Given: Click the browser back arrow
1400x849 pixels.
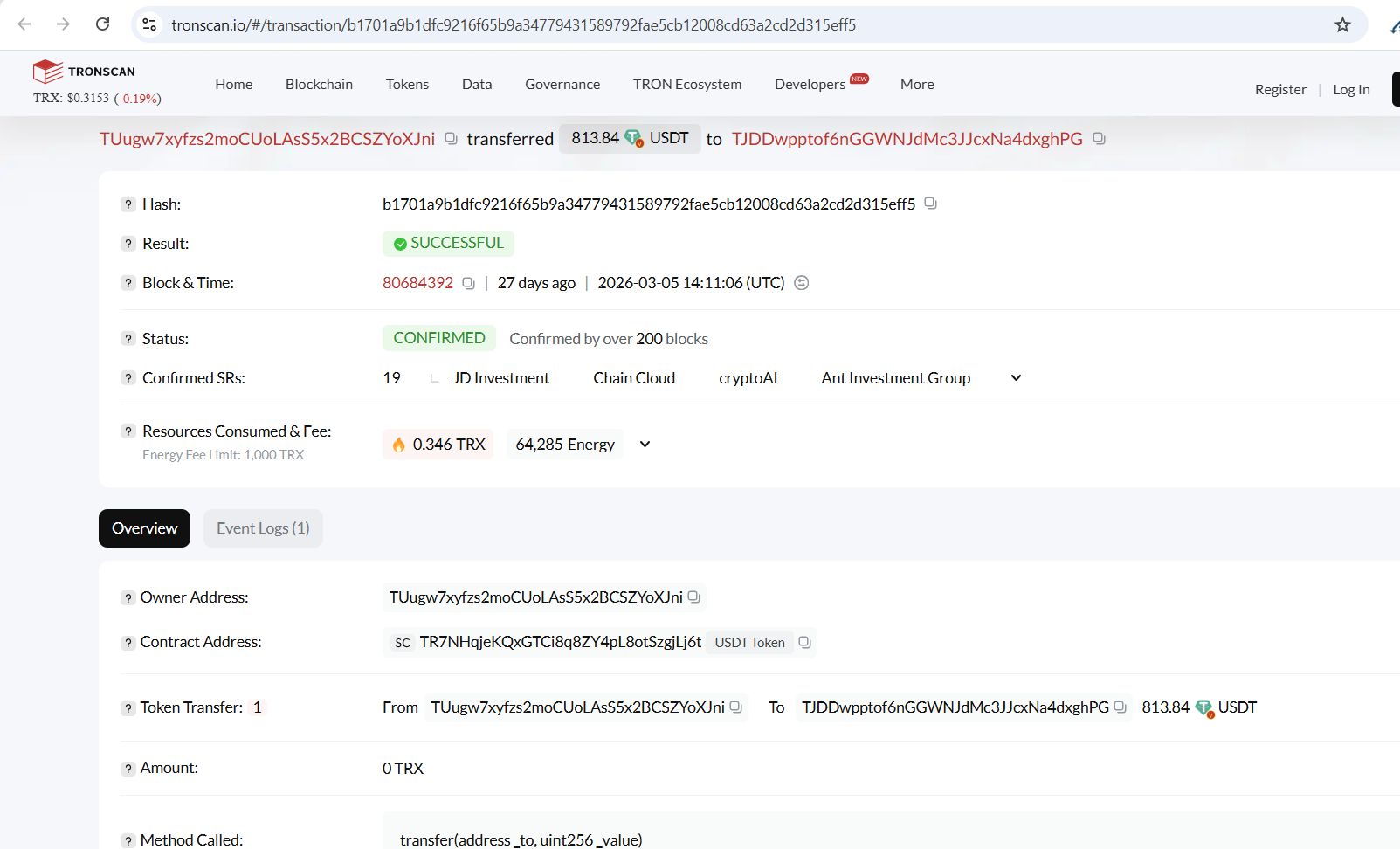Looking at the screenshot, I should click(24, 24).
